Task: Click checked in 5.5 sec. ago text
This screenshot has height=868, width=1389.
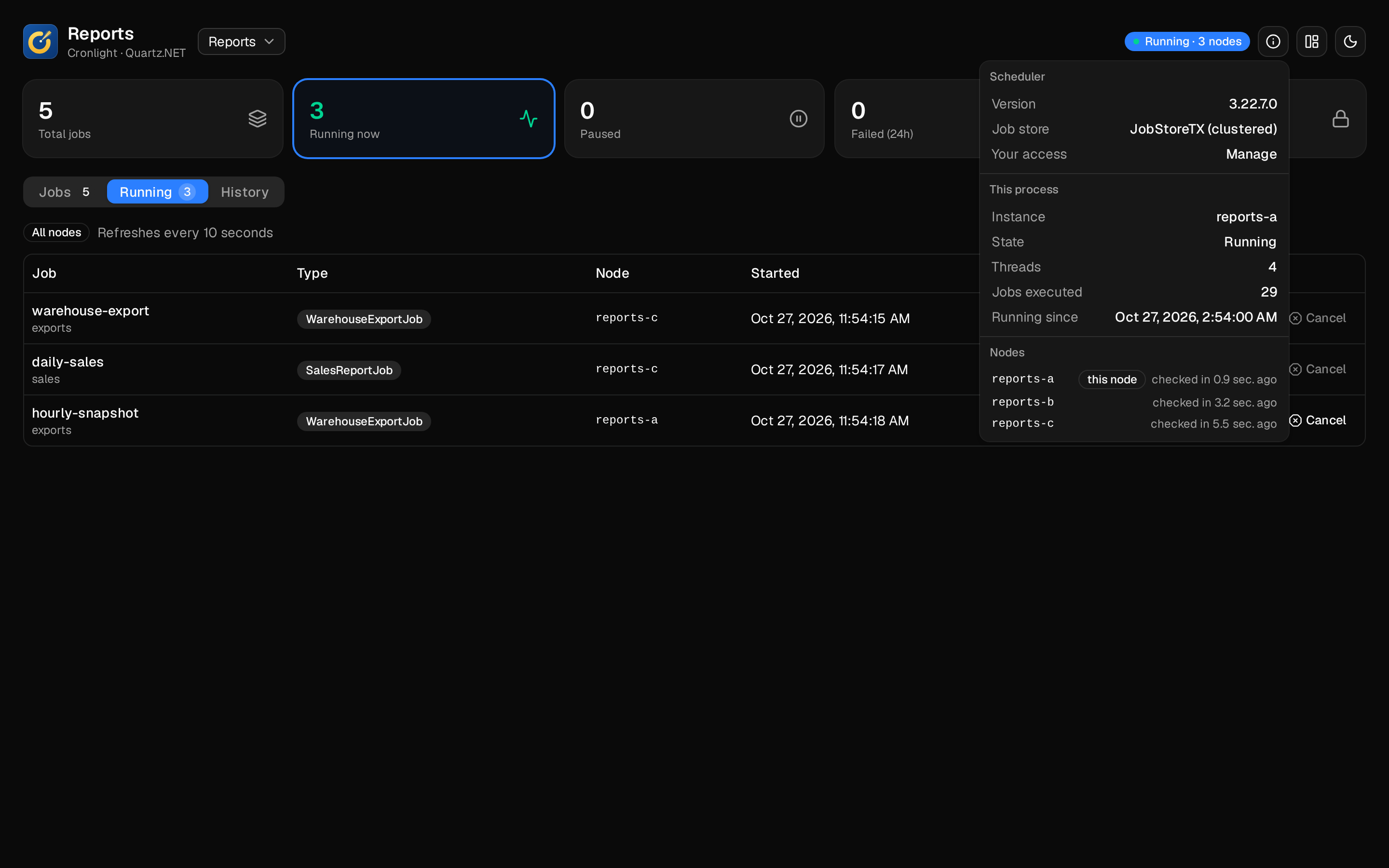Action: [1213, 424]
